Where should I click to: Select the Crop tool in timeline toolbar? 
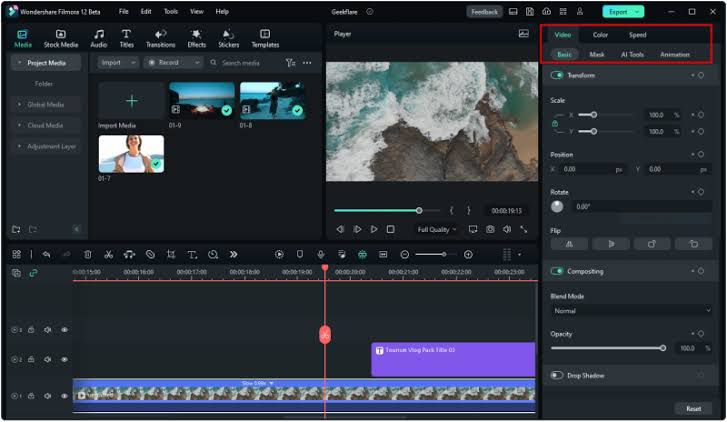pyautogui.click(x=171, y=254)
